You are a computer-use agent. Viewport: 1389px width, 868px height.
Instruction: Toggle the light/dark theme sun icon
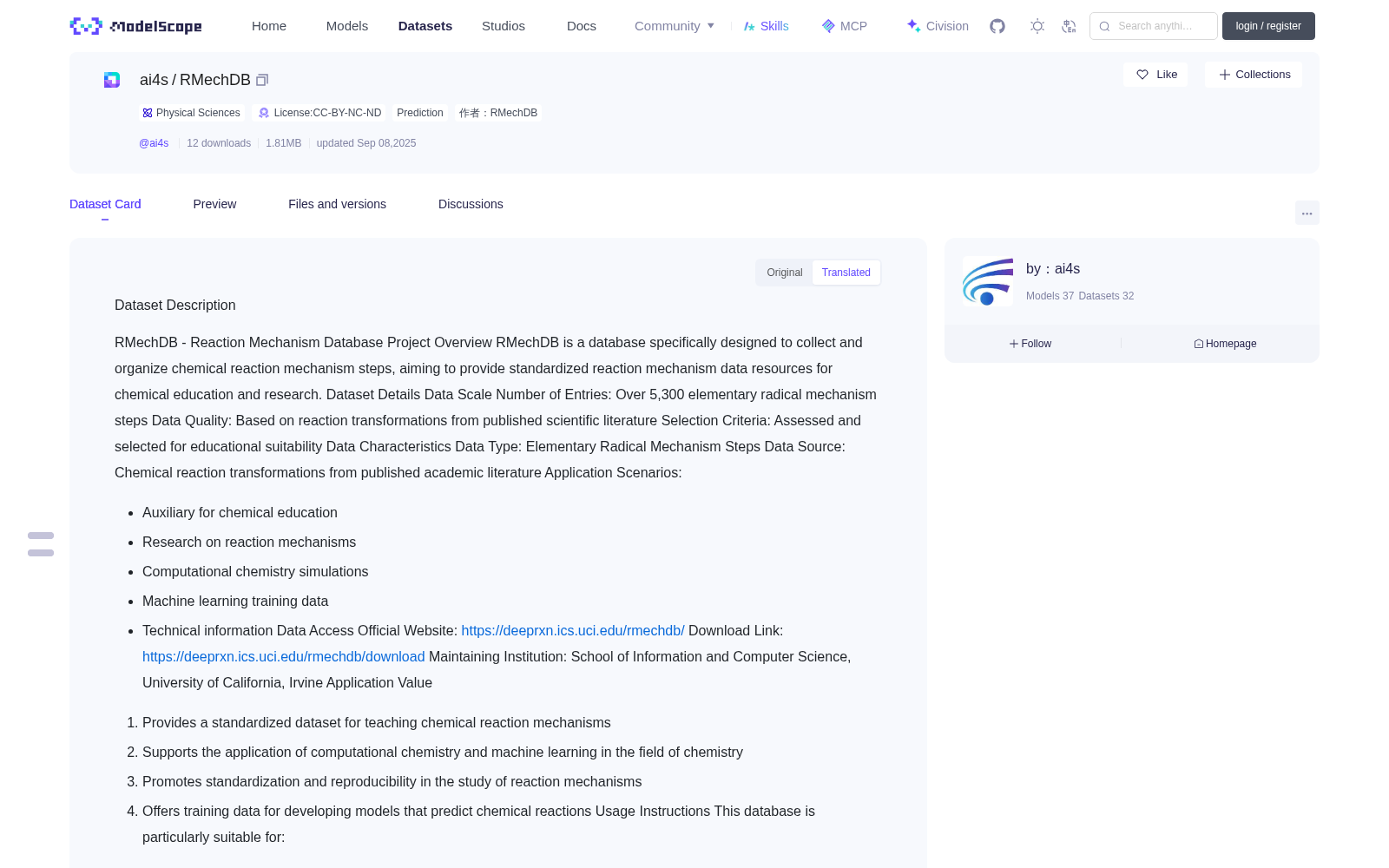[1037, 26]
